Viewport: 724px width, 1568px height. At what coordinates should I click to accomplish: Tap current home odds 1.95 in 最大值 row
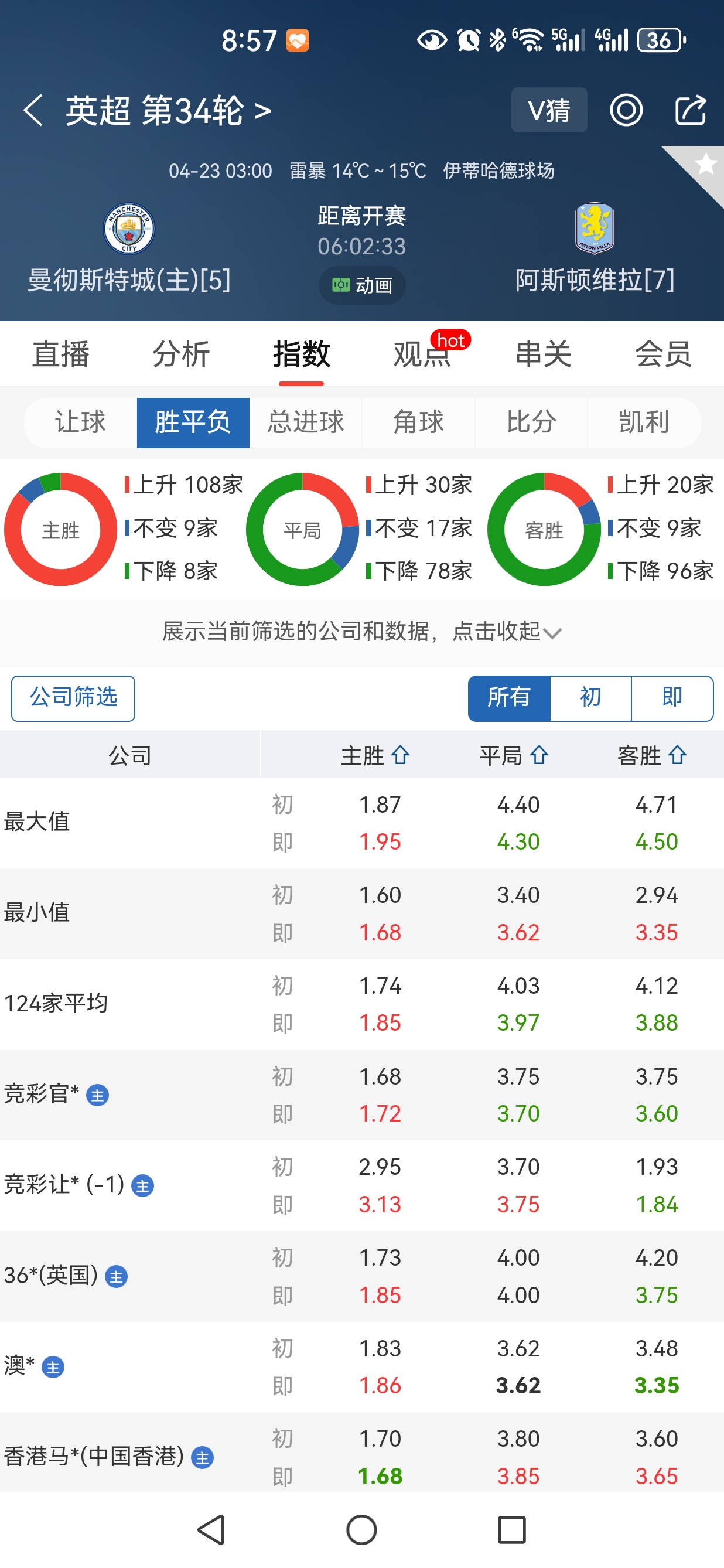380,842
